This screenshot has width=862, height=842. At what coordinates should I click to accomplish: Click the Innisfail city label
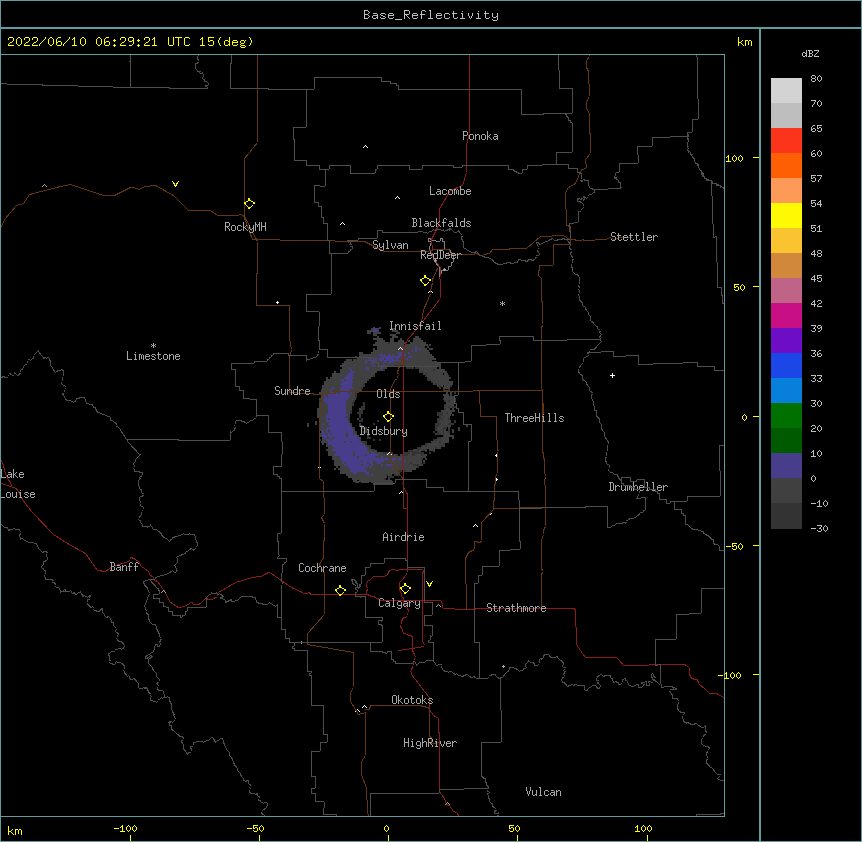click(415, 326)
